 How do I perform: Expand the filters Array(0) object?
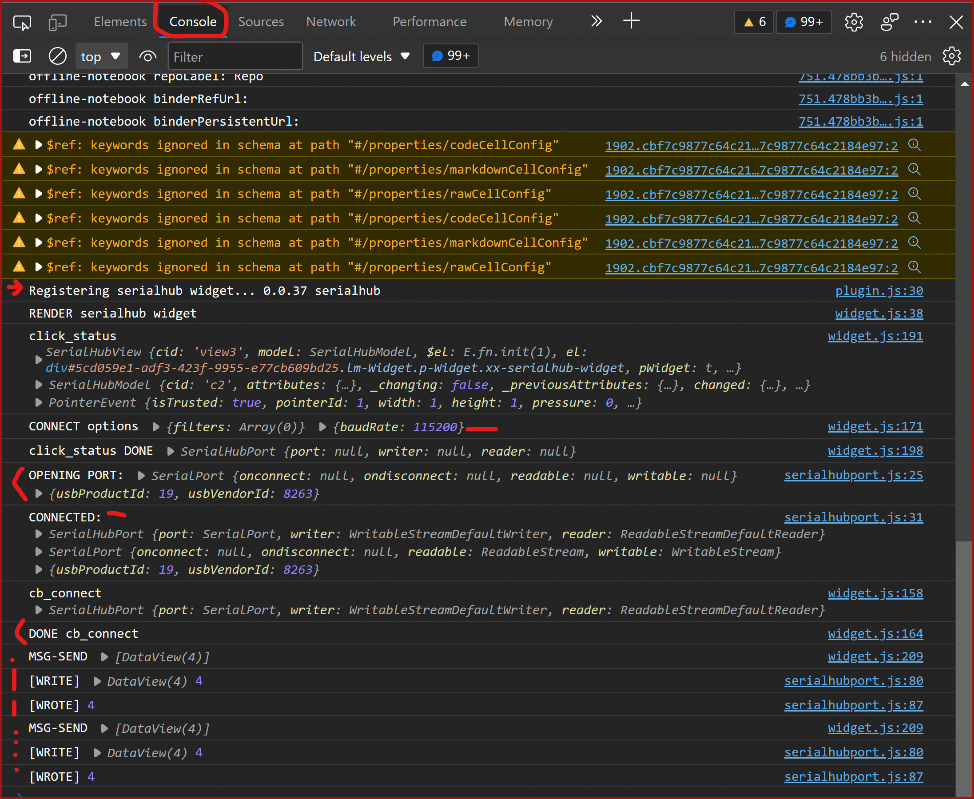click(157, 427)
